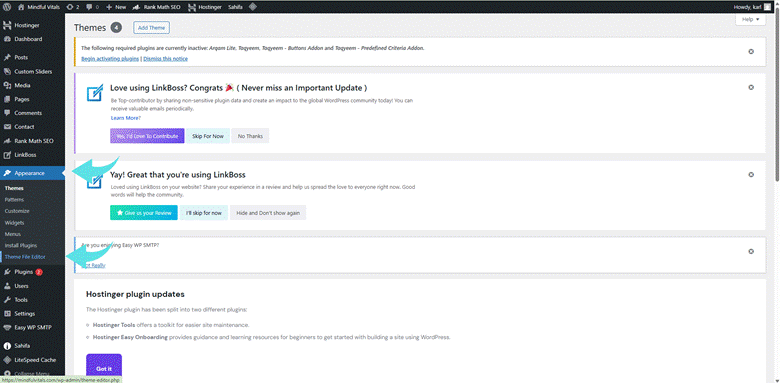The image size is (780, 383).
Task: Collapse the sidebar with Collapse Menu
Action: [32, 373]
